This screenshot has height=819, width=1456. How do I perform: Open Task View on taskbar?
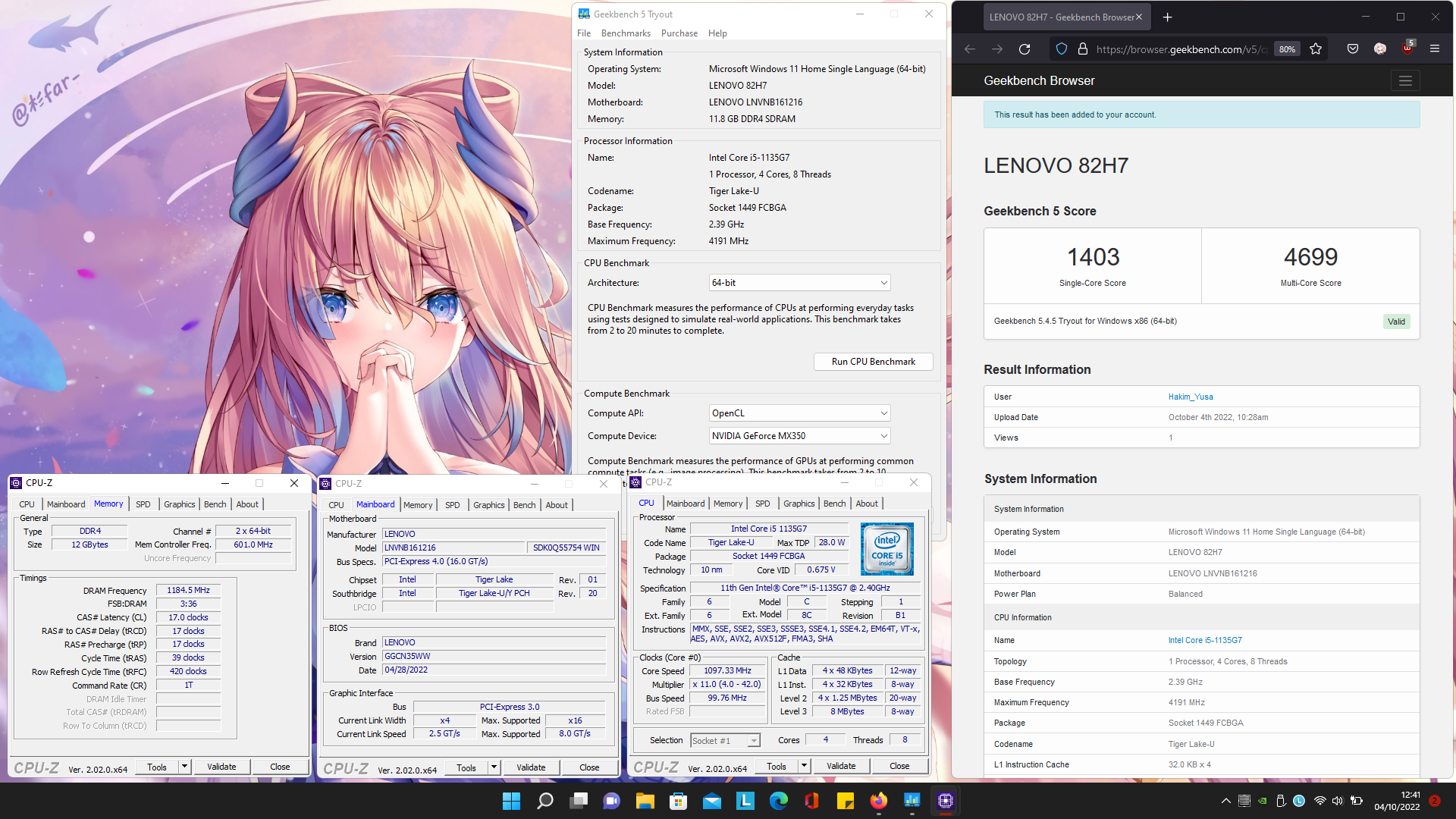click(579, 801)
